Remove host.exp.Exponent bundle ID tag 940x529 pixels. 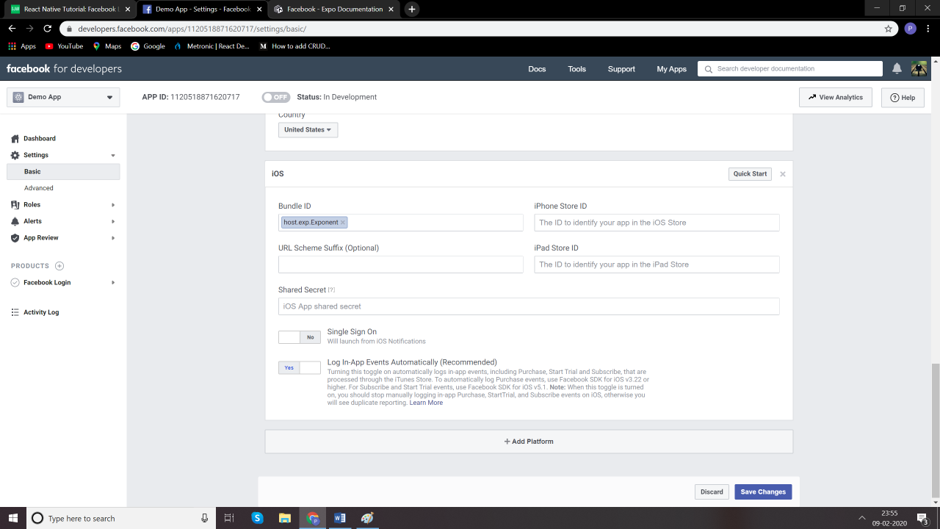coord(343,223)
